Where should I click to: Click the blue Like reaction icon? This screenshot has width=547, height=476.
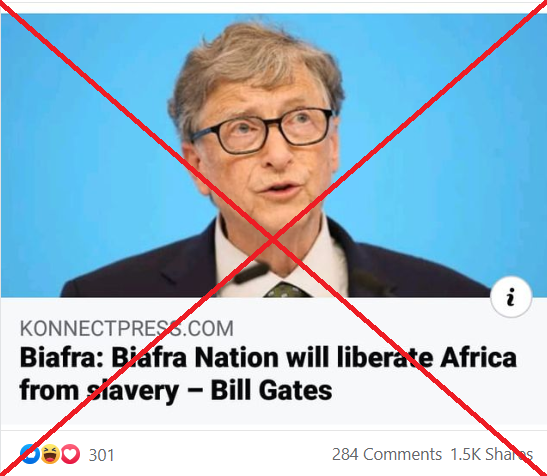[30, 454]
